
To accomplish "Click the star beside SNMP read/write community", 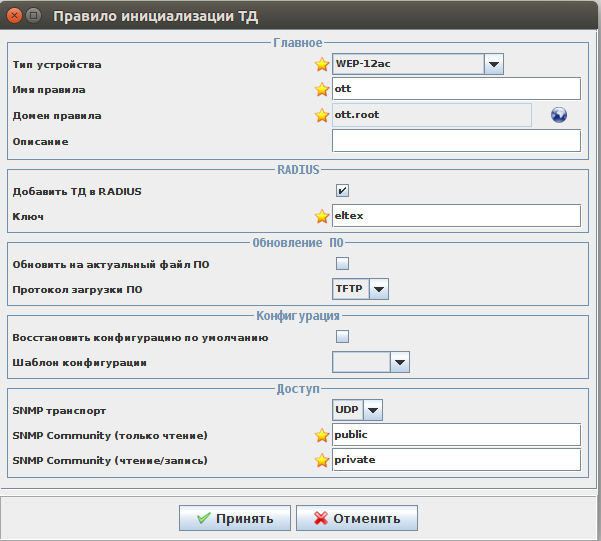I will tap(322, 460).
